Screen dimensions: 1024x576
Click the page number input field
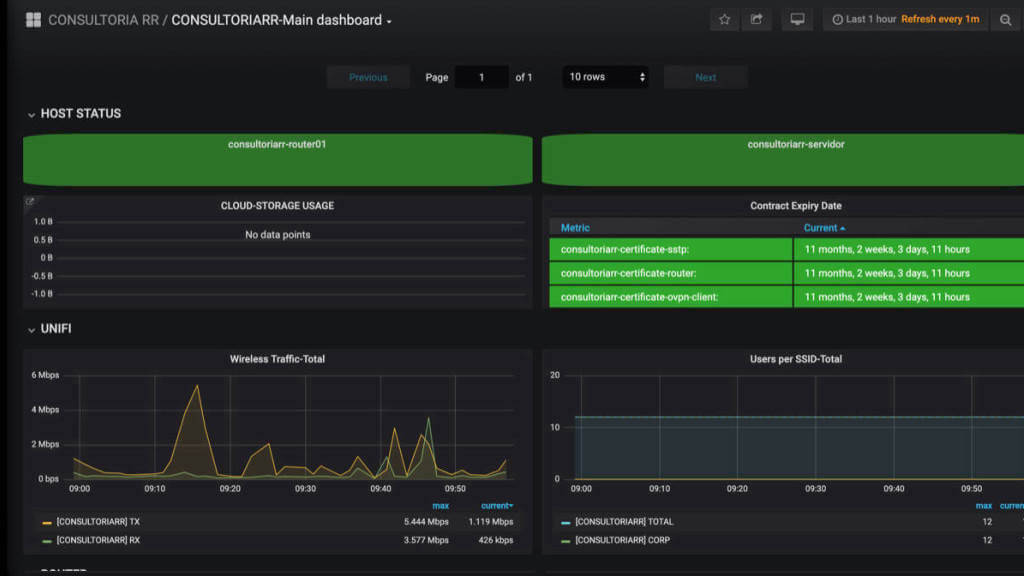pyautogui.click(x=481, y=77)
